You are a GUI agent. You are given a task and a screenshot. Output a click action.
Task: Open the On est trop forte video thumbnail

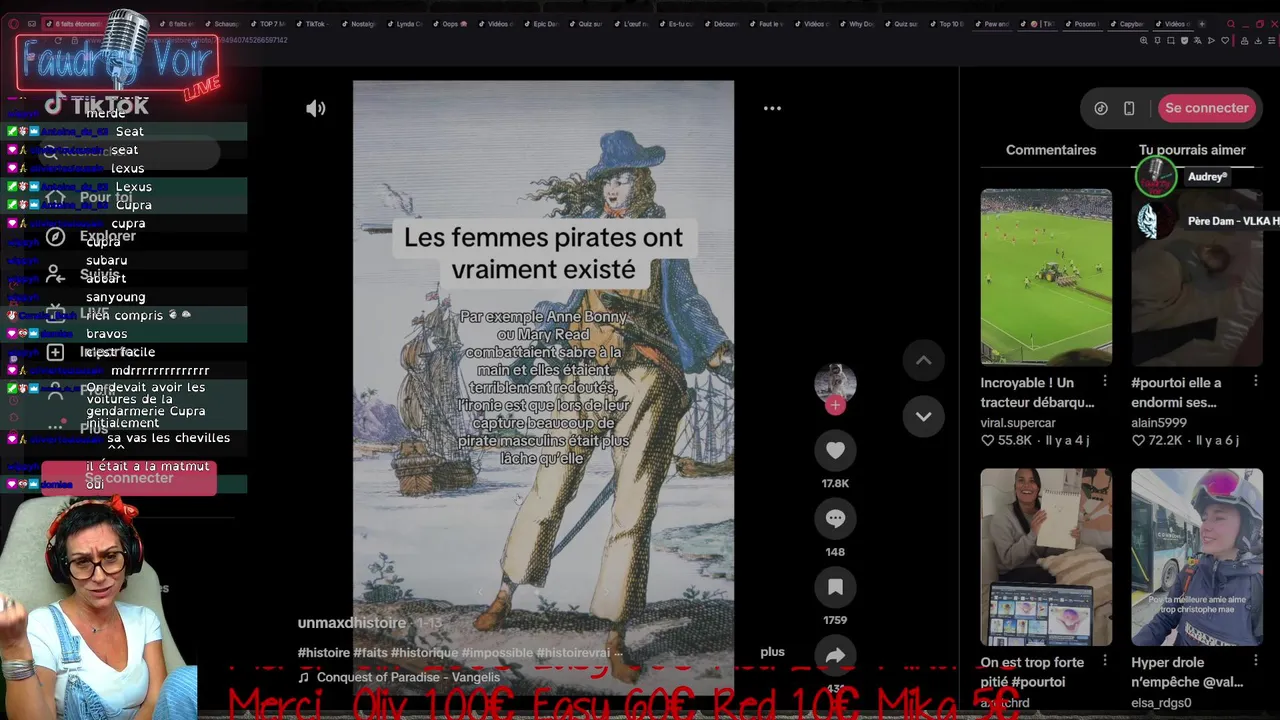(x=1046, y=557)
